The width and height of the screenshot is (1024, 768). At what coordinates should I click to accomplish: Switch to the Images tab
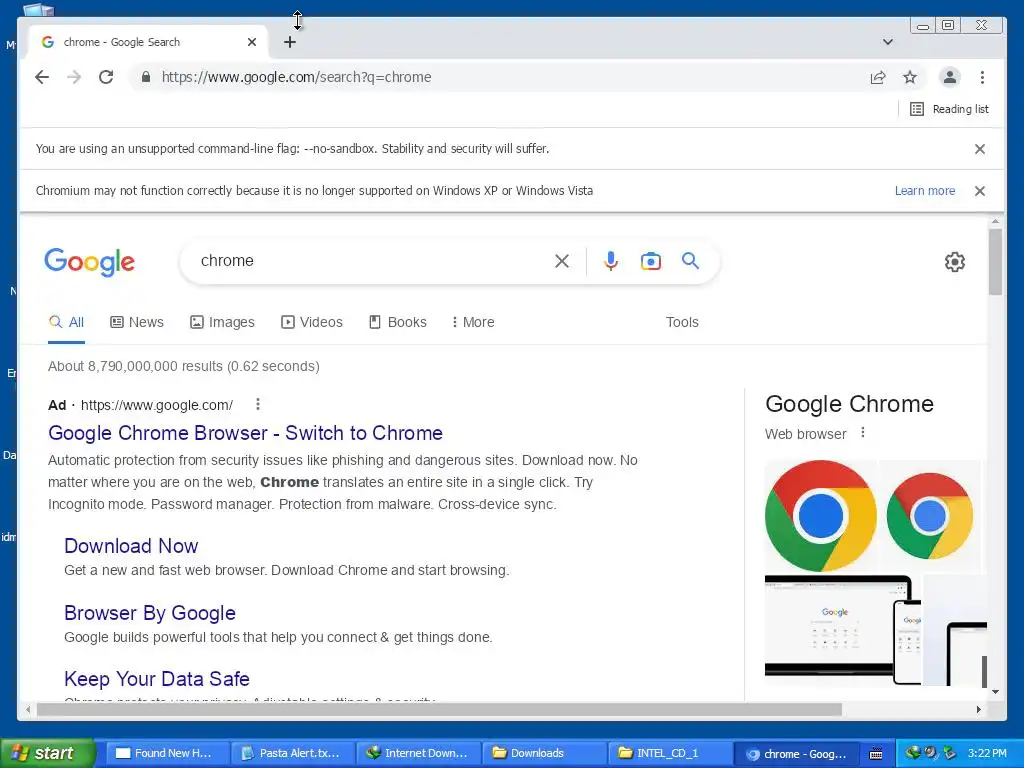pyautogui.click(x=222, y=323)
